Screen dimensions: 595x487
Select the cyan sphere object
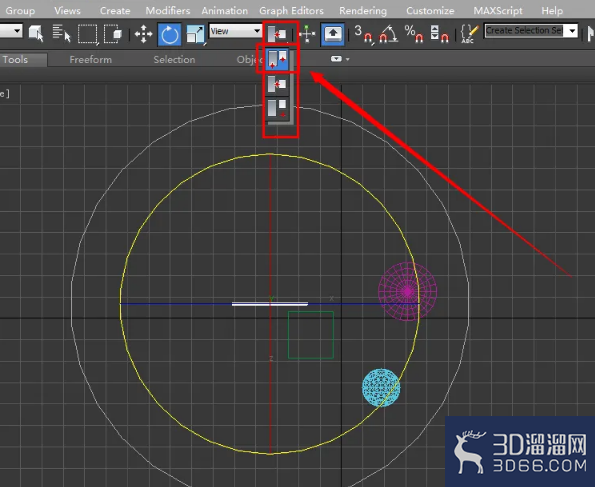tap(381, 388)
